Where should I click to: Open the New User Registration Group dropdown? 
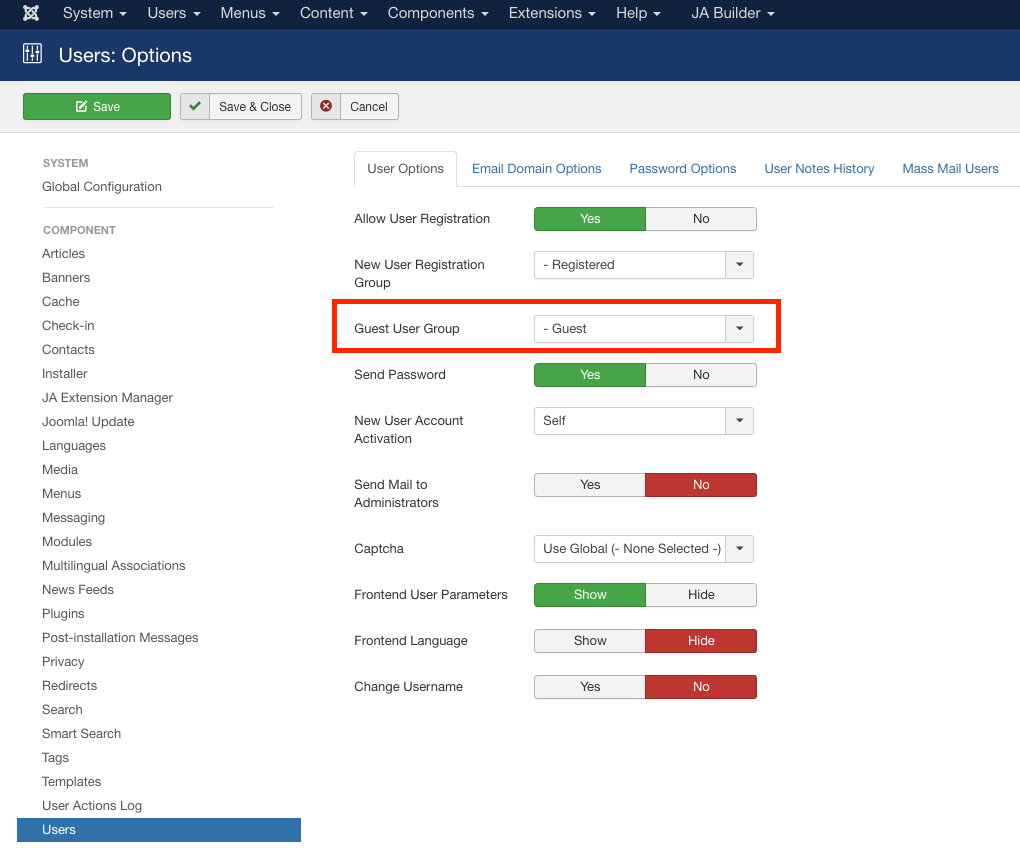click(739, 265)
